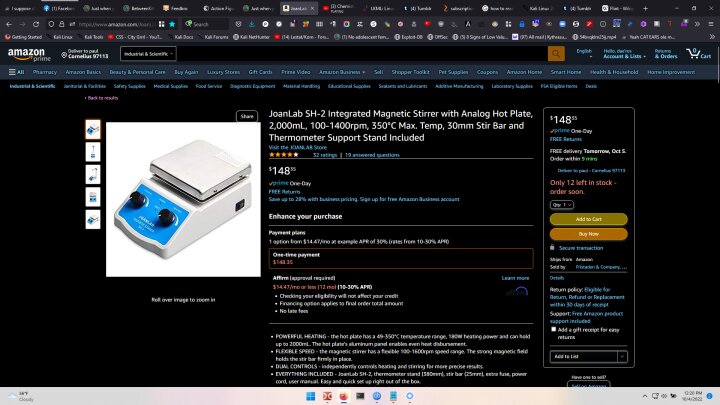Open Firefox from the taskbar
Screen dimensions: 720x405
click(343, 396)
